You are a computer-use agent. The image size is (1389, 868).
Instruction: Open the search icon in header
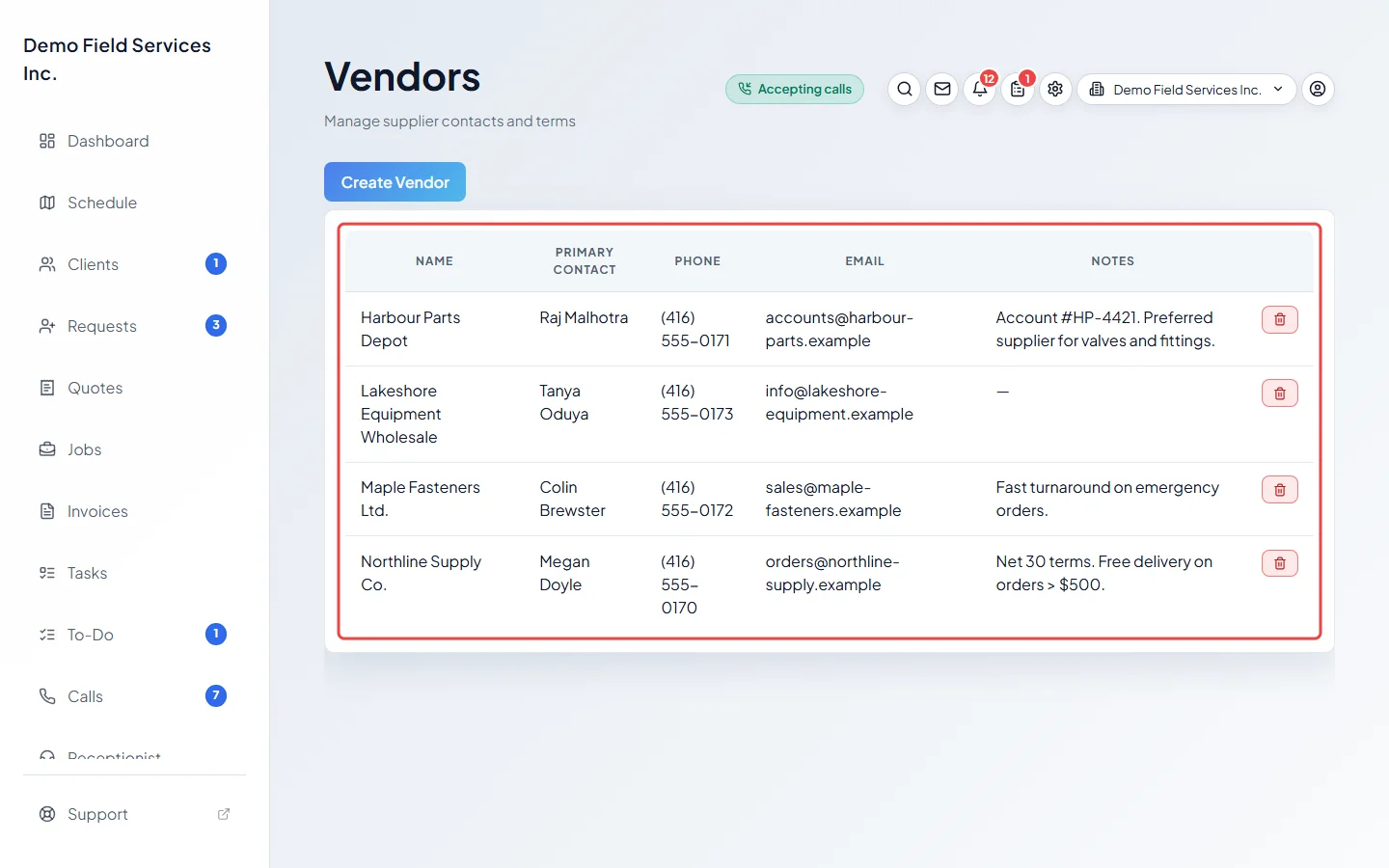coord(904,90)
